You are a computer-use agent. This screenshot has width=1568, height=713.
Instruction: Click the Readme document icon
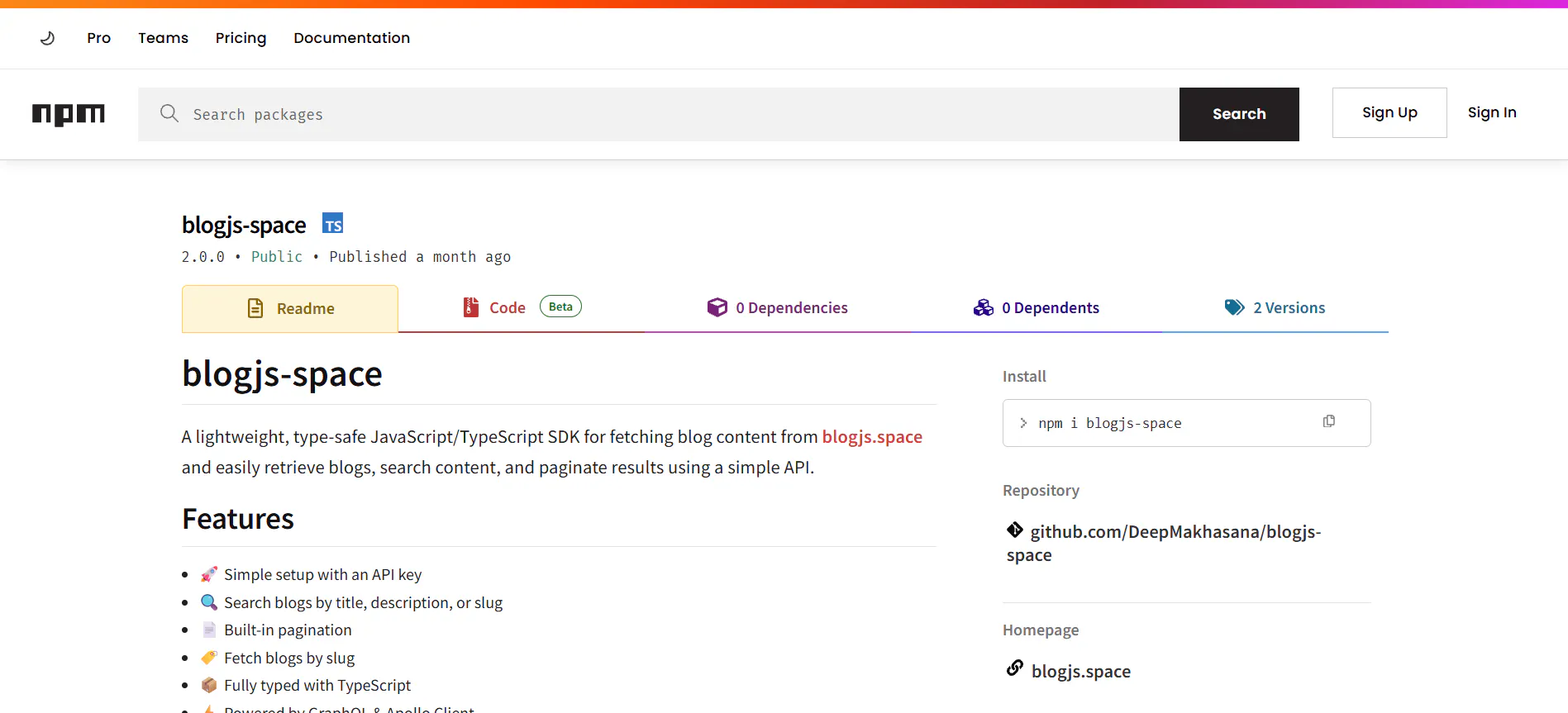[x=255, y=308]
